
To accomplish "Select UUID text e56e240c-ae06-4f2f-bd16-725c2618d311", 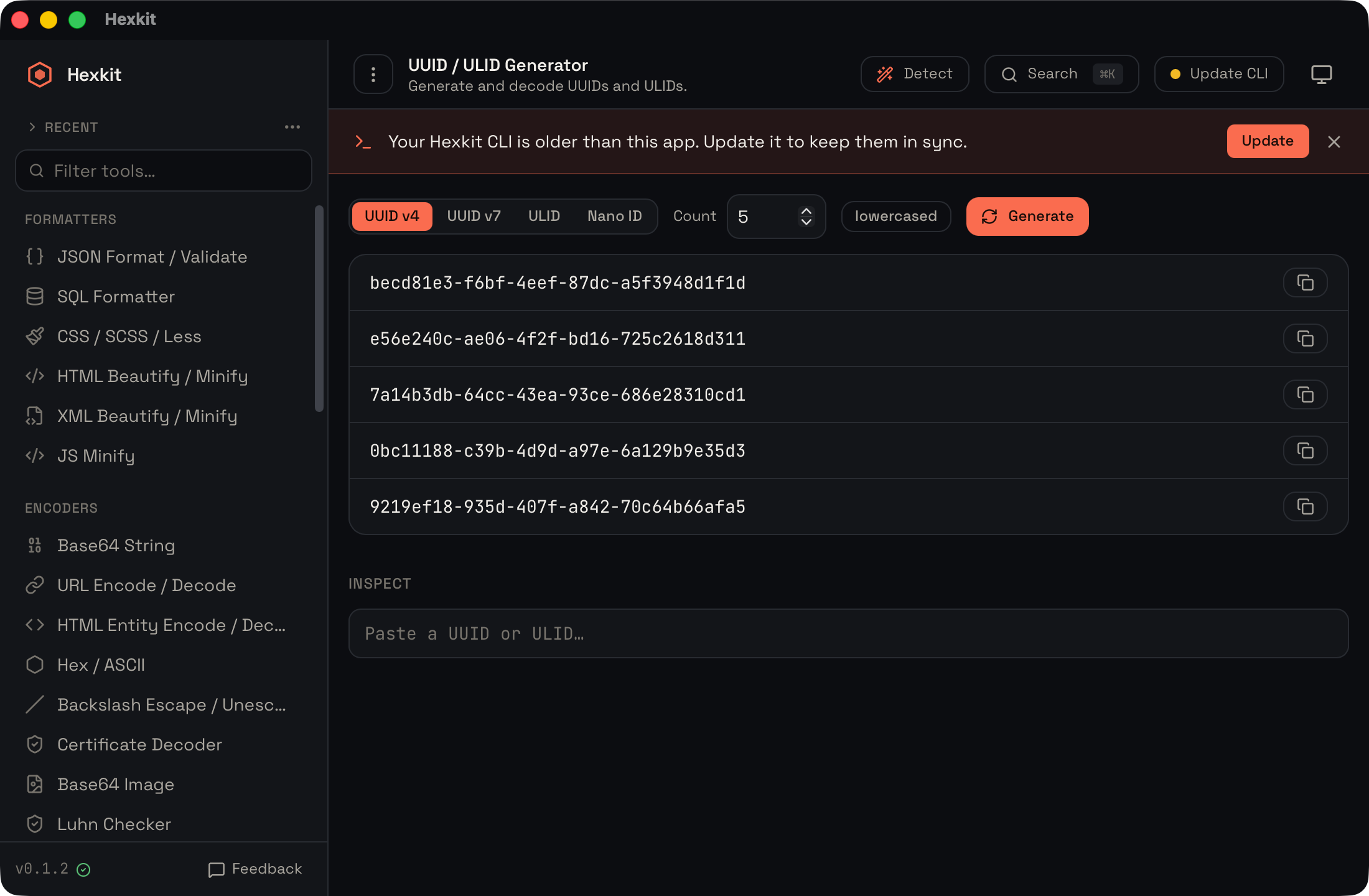I will pyautogui.click(x=558, y=338).
